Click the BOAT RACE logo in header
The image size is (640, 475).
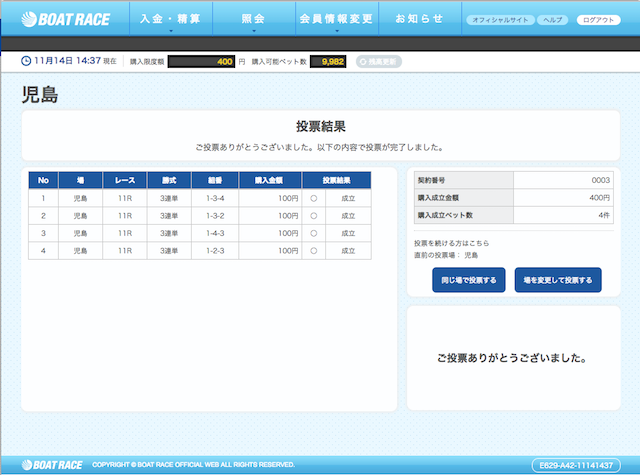[65, 19]
